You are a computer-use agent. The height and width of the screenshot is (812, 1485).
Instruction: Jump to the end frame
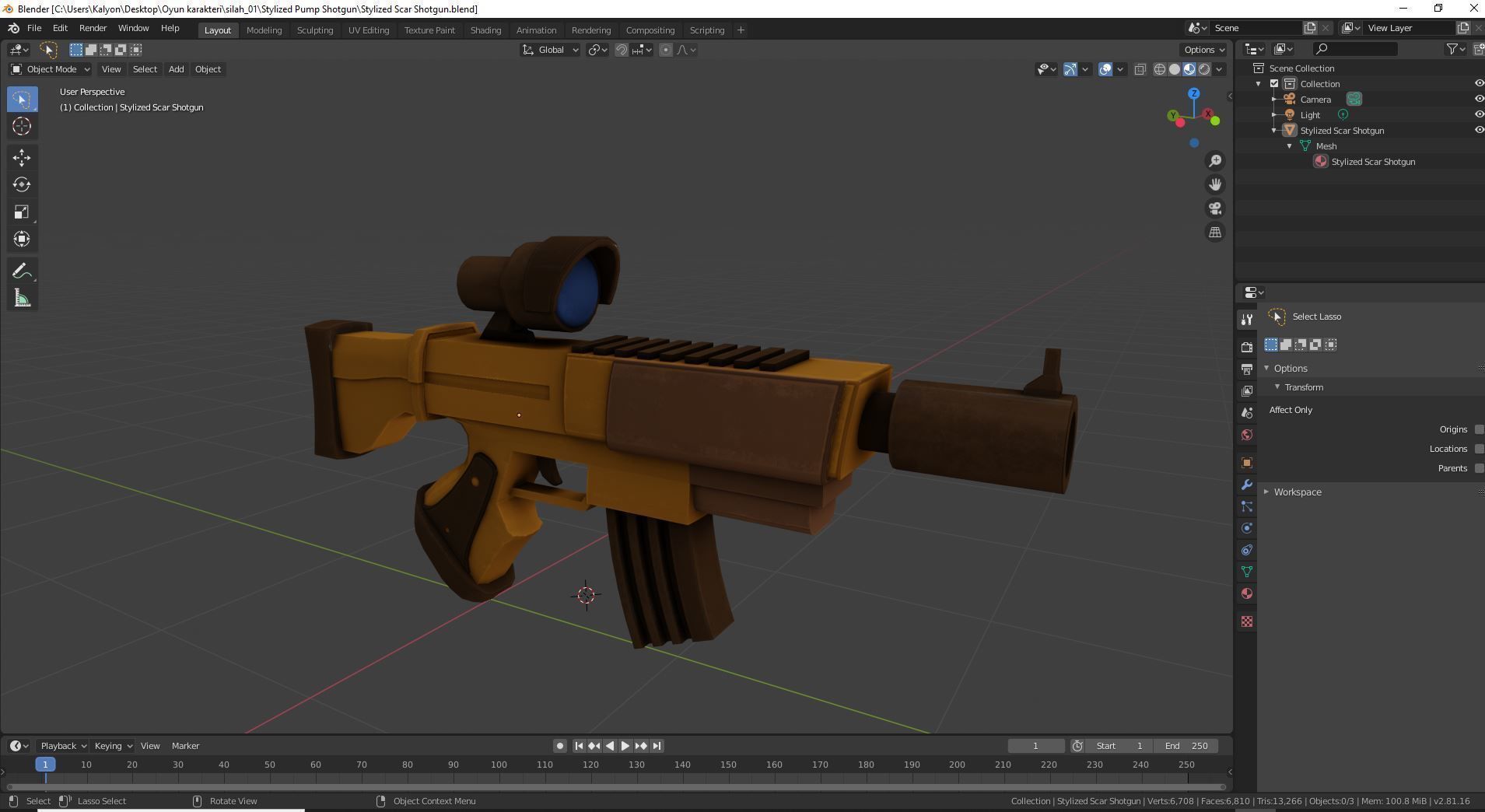click(657, 746)
